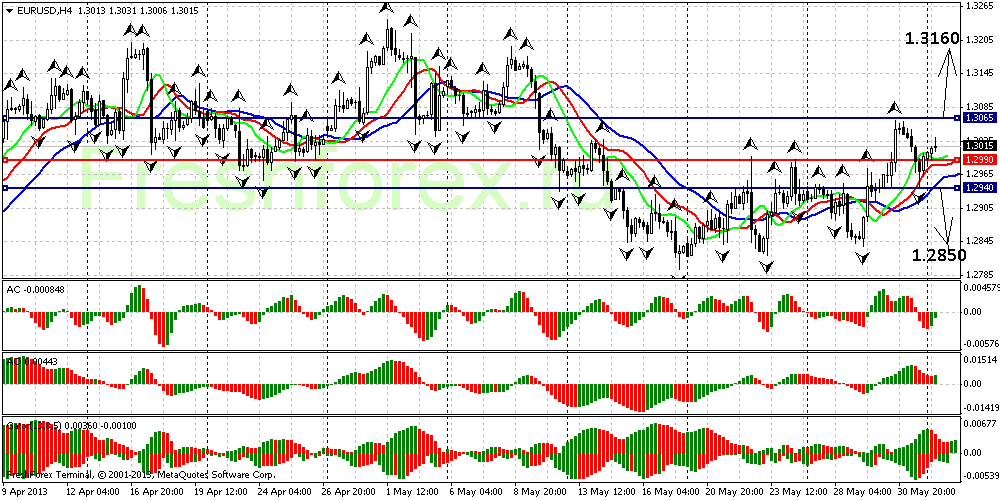Image resolution: width=1000 pixels, height=500 pixels.
Task: Click the triangle arrow before EURUSD,H4 title
Action: [9, 10]
